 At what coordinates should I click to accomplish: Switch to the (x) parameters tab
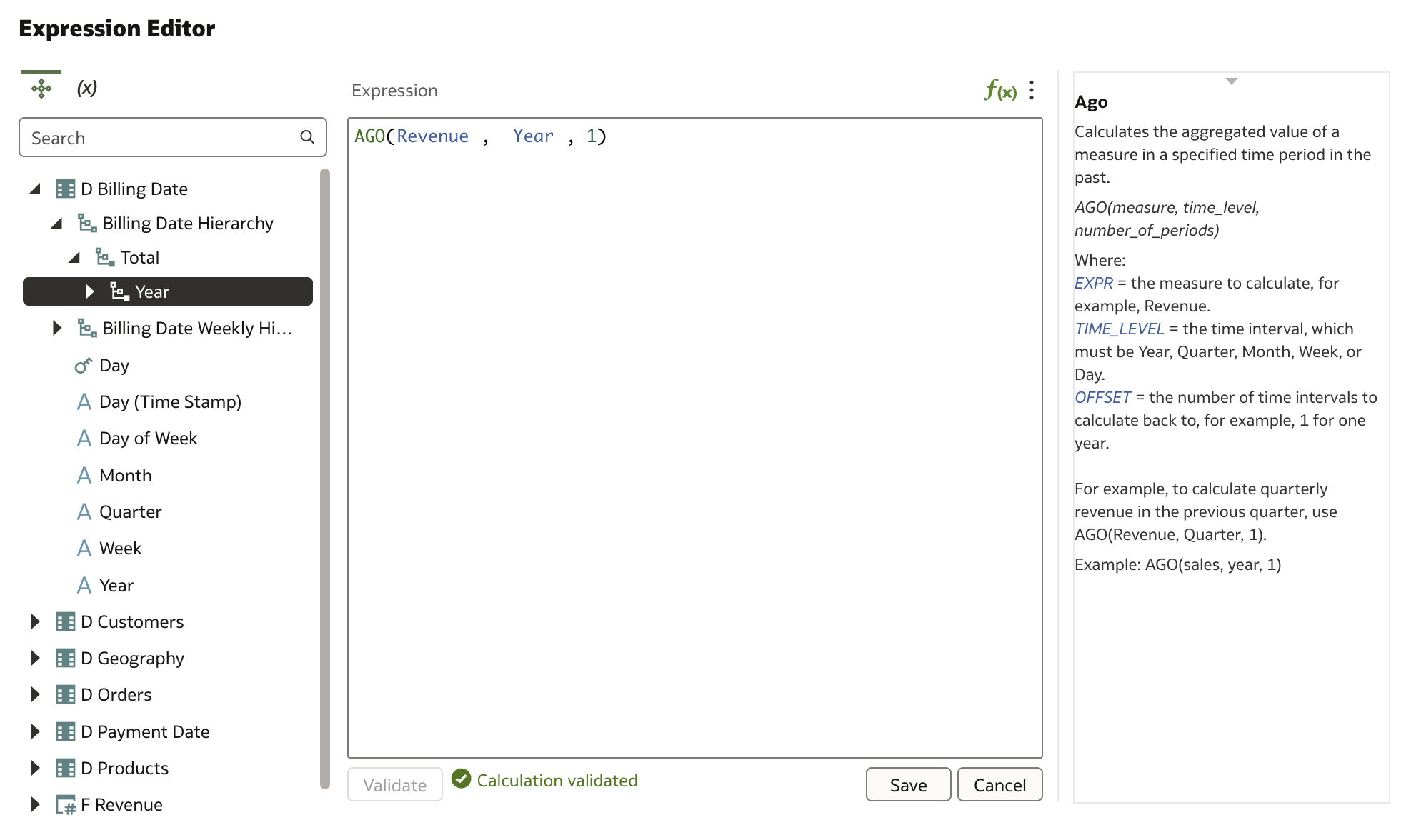click(x=87, y=88)
